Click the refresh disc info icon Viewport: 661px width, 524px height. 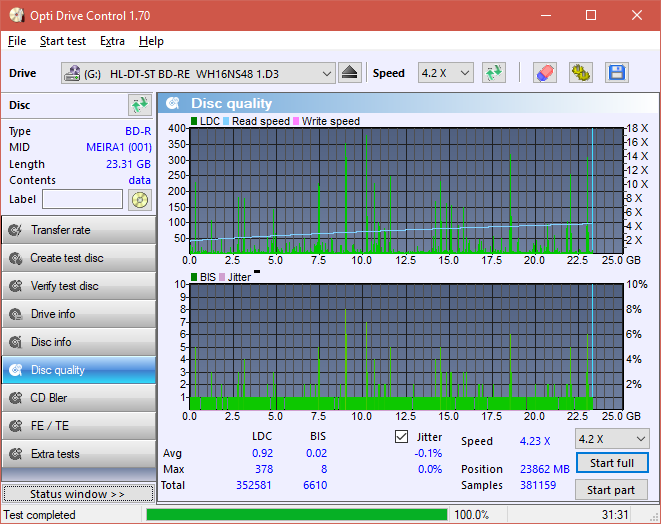(x=139, y=105)
